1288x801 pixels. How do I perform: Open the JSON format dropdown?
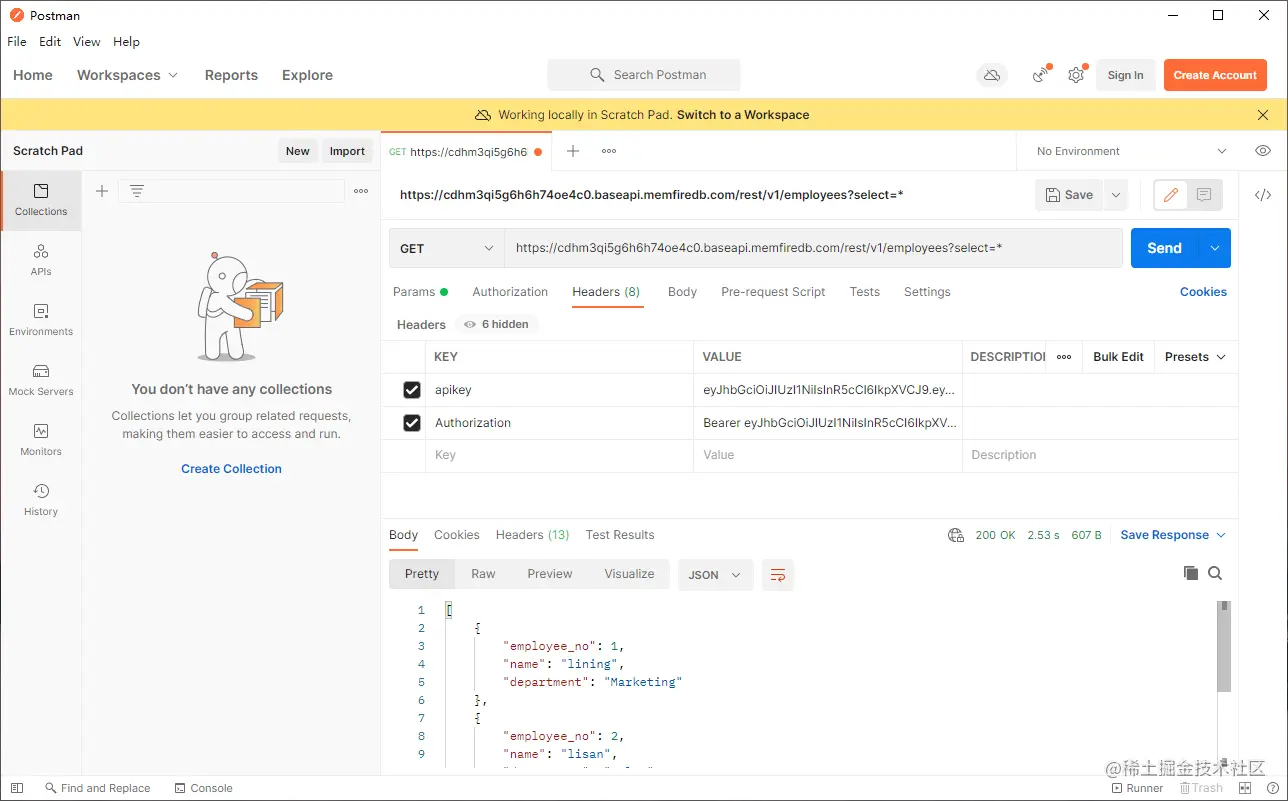coord(715,575)
